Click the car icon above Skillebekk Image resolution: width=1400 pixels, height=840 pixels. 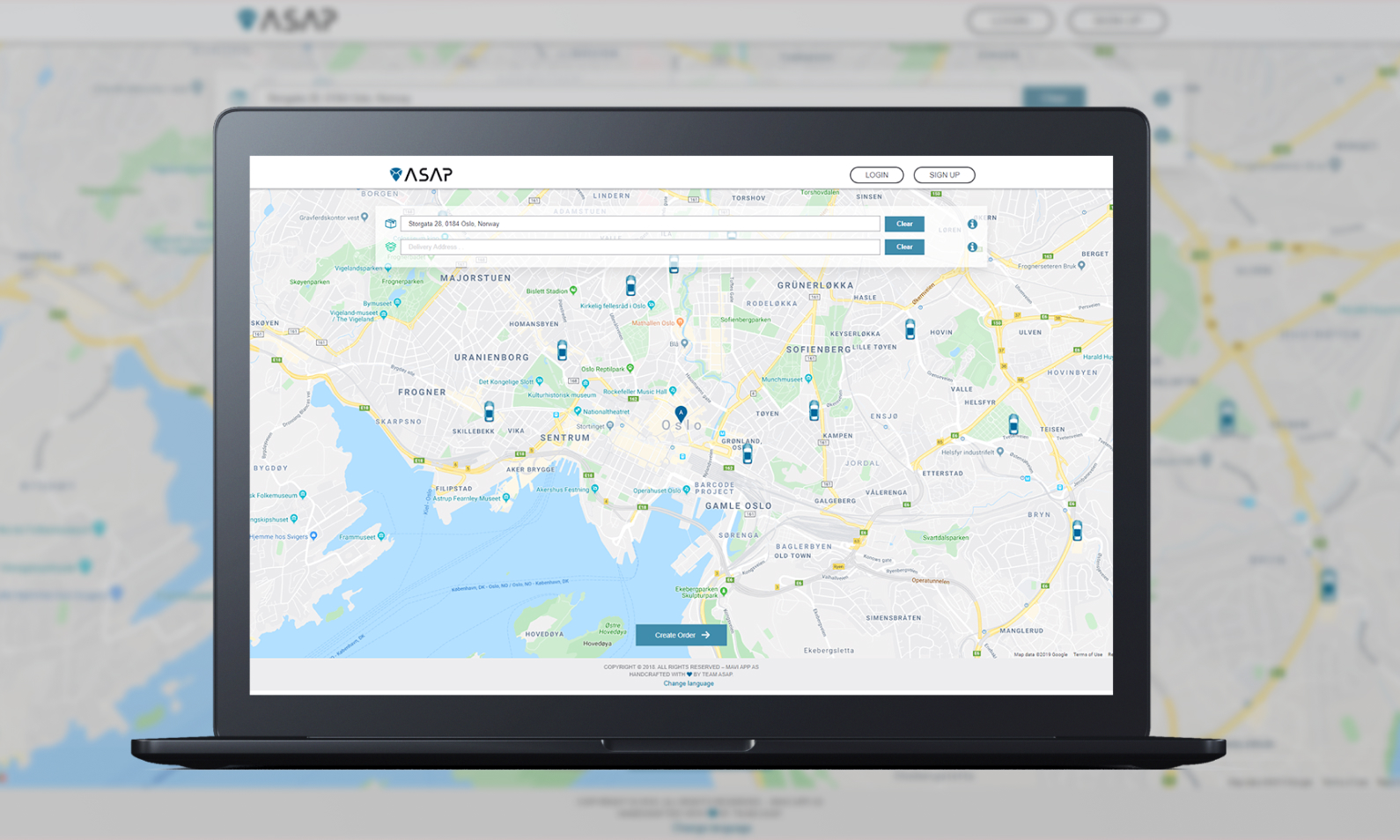tap(489, 411)
